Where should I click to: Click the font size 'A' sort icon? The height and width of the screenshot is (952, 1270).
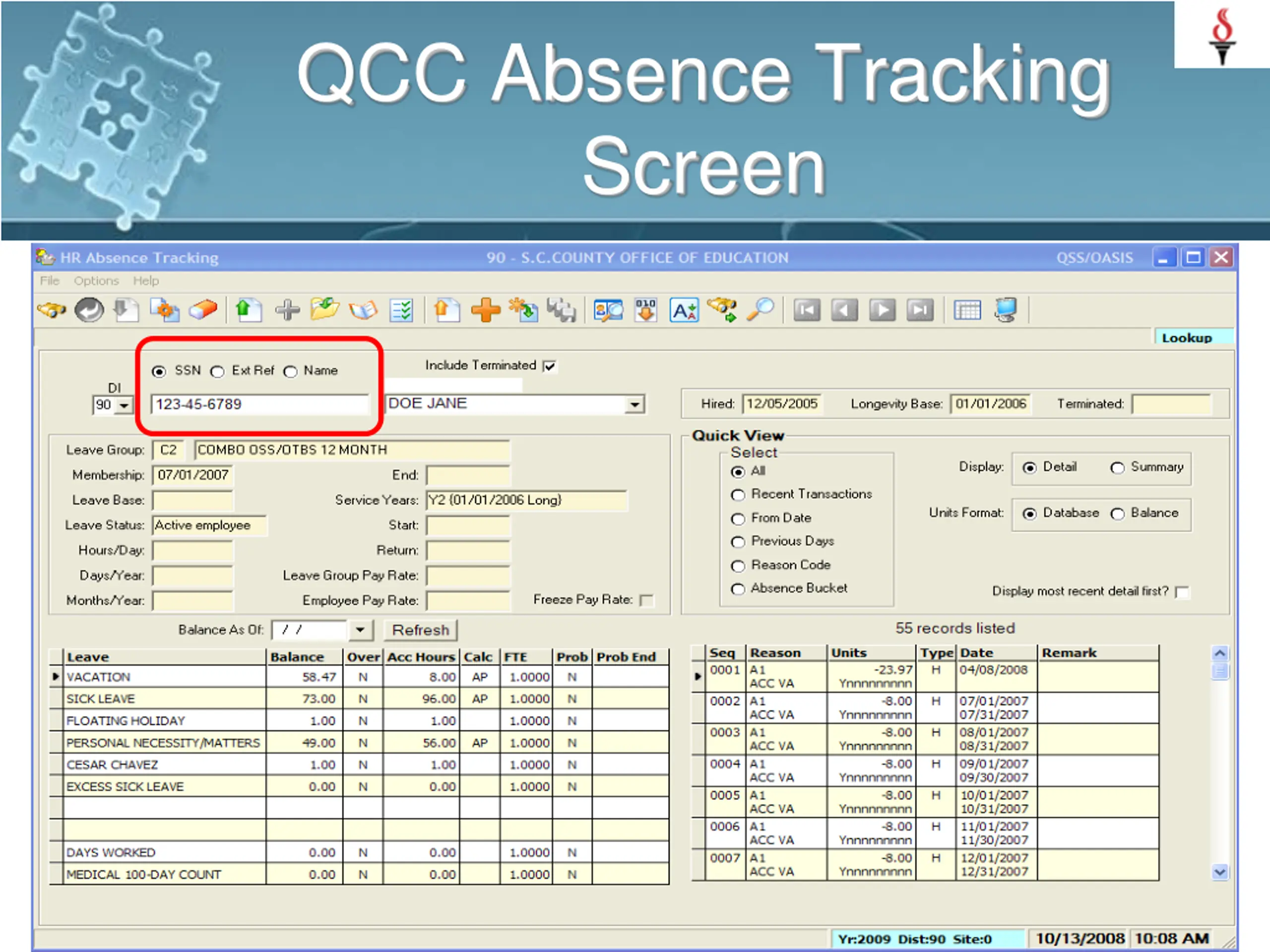coord(684,310)
